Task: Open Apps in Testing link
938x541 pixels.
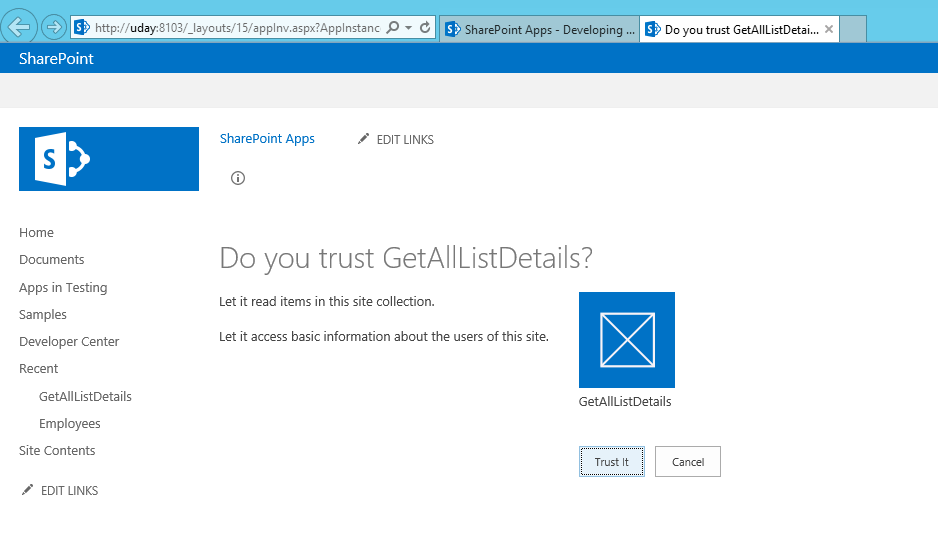Action: click(x=63, y=287)
